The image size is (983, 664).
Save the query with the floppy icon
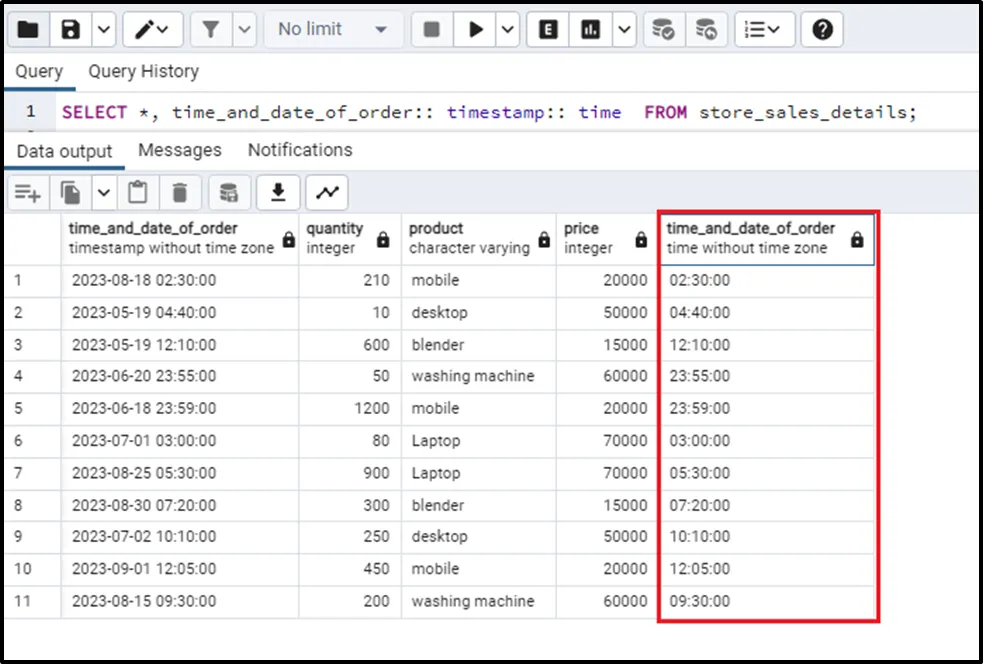pyautogui.click(x=71, y=30)
